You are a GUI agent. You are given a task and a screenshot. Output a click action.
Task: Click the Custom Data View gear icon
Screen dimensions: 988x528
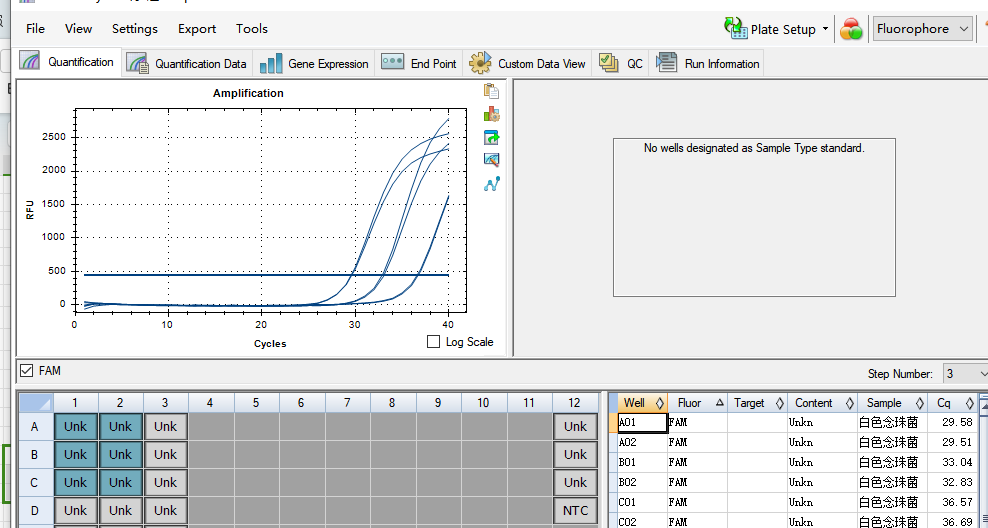tap(480, 63)
